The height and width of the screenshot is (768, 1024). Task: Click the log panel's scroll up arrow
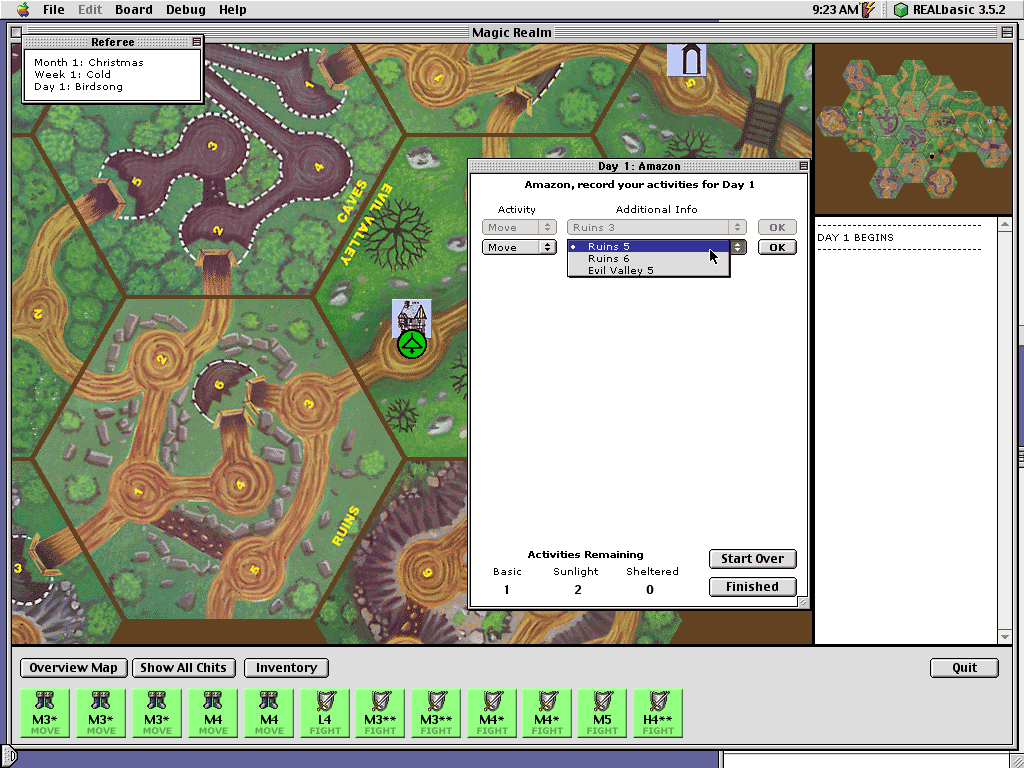point(1004,224)
